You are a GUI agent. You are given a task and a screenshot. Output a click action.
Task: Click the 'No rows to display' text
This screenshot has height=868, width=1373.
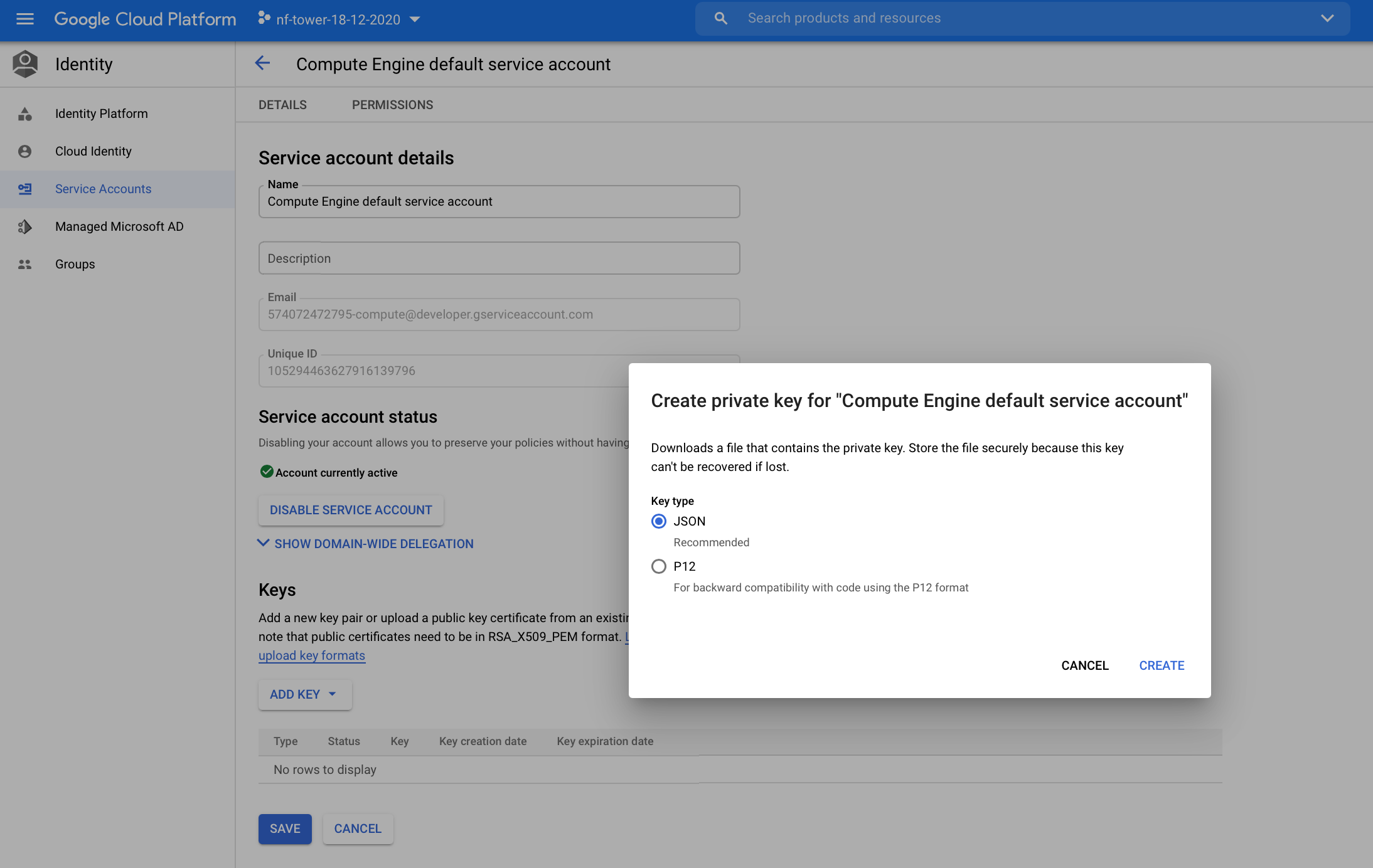pos(325,770)
